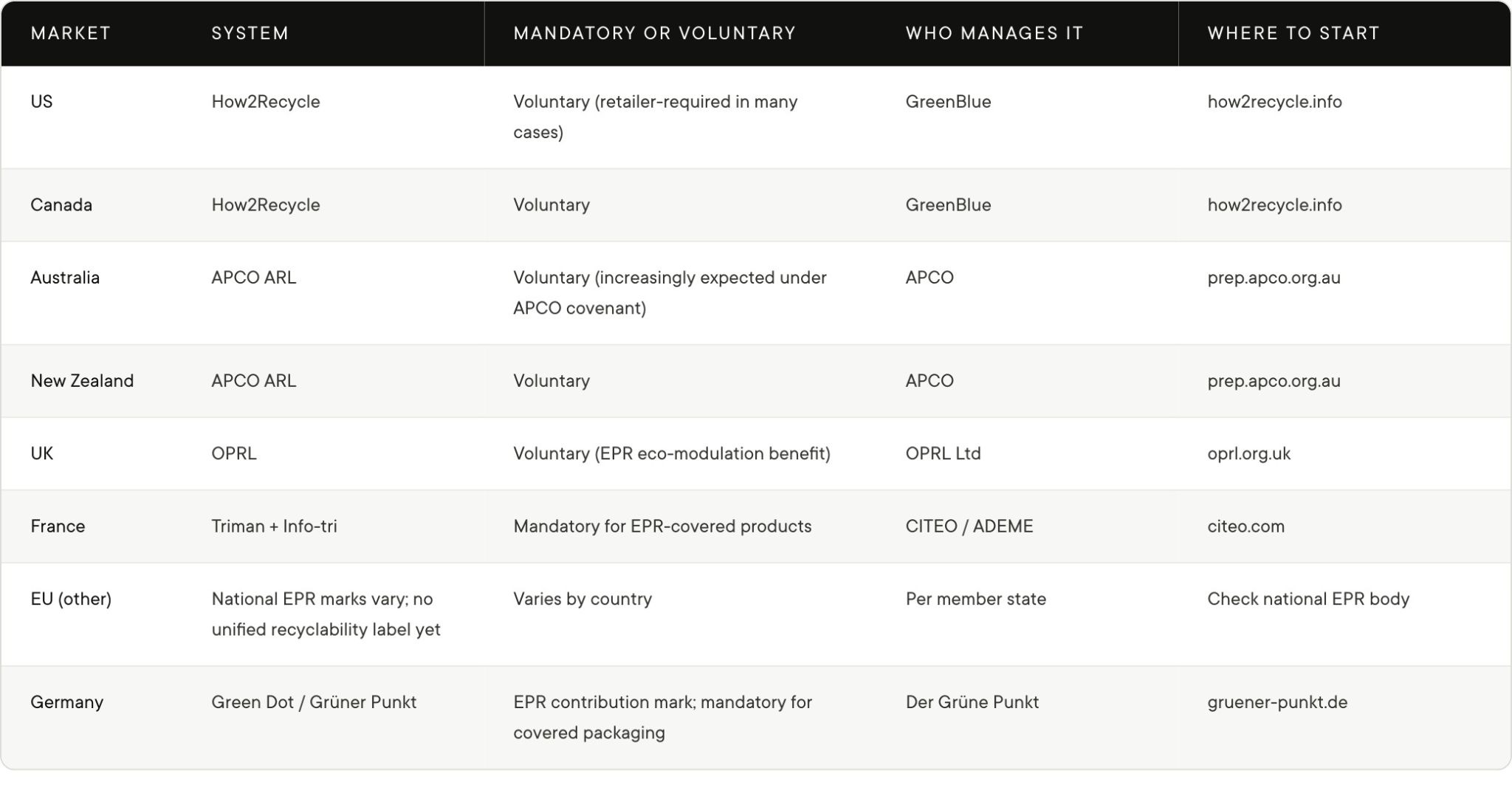Open prep.apco.org.au in the New Zealand row
Viewport: 1512px width, 796px height.
[1274, 382]
